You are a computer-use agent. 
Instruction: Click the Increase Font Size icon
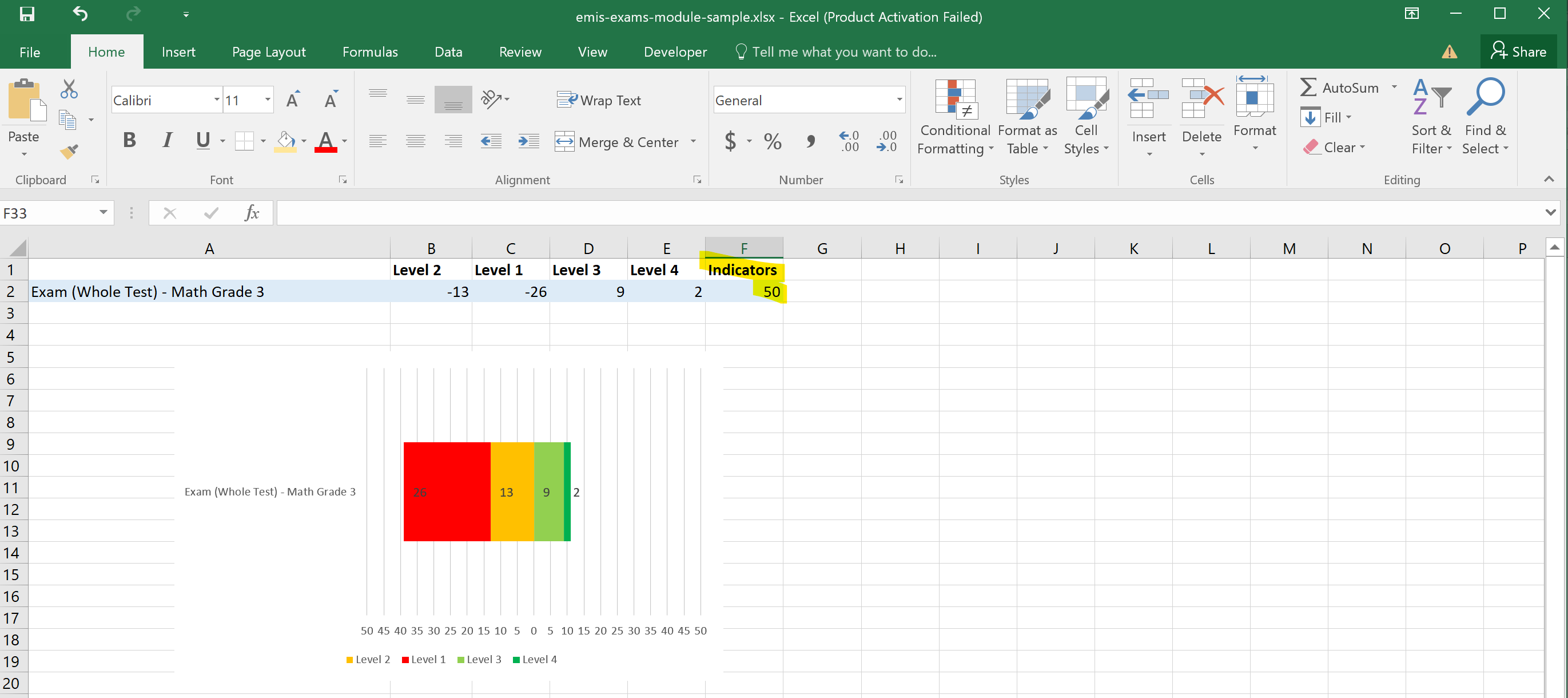click(x=293, y=100)
